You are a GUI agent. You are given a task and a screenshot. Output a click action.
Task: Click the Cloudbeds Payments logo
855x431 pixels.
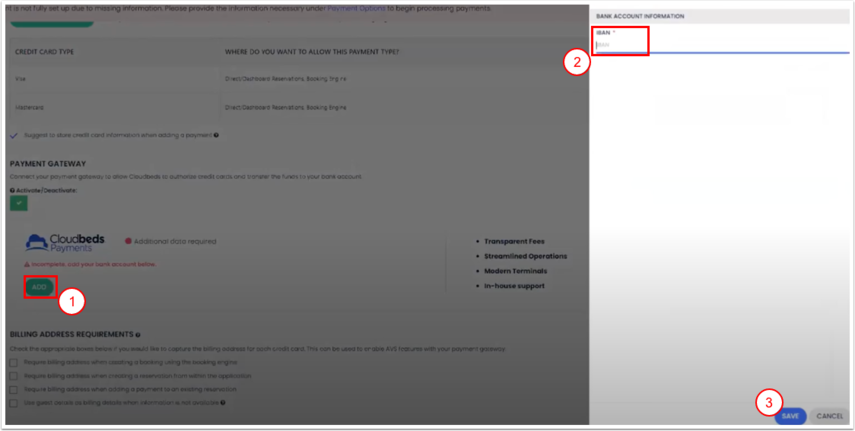tap(65, 243)
